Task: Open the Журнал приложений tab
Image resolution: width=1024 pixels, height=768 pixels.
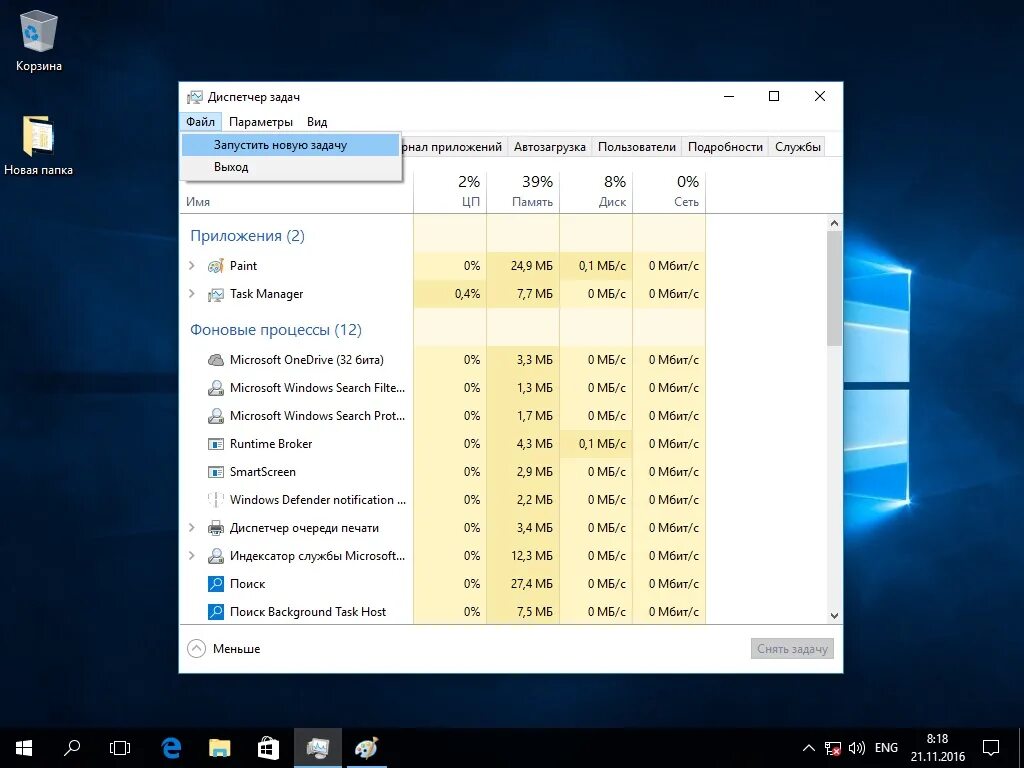Action: tap(453, 147)
